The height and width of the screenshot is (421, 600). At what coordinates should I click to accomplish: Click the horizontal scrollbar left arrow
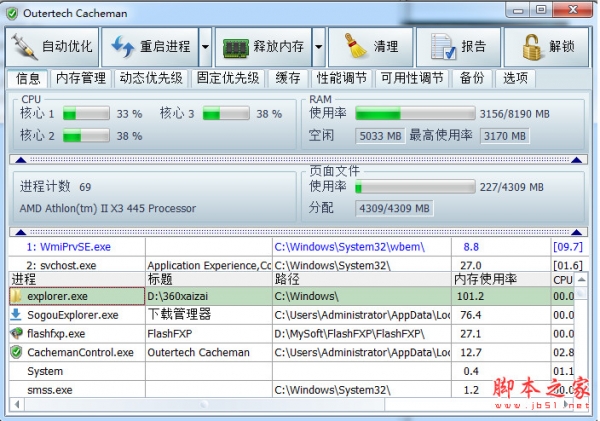pyautogui.click(x=16, y=404)
